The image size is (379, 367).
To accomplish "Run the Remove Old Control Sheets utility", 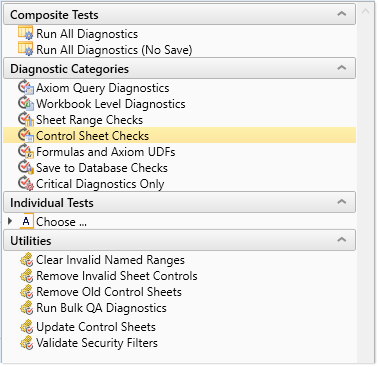I will (109, 292).
